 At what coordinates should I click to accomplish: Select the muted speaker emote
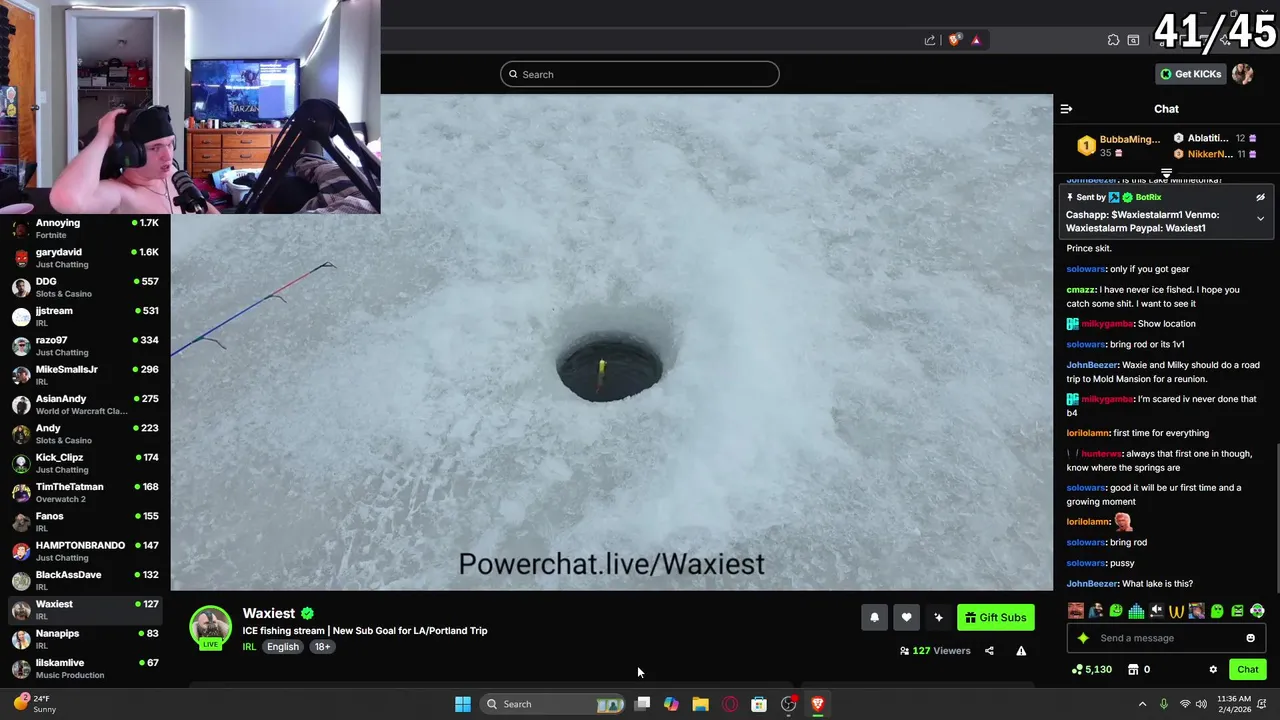[x=1156, y=610]
